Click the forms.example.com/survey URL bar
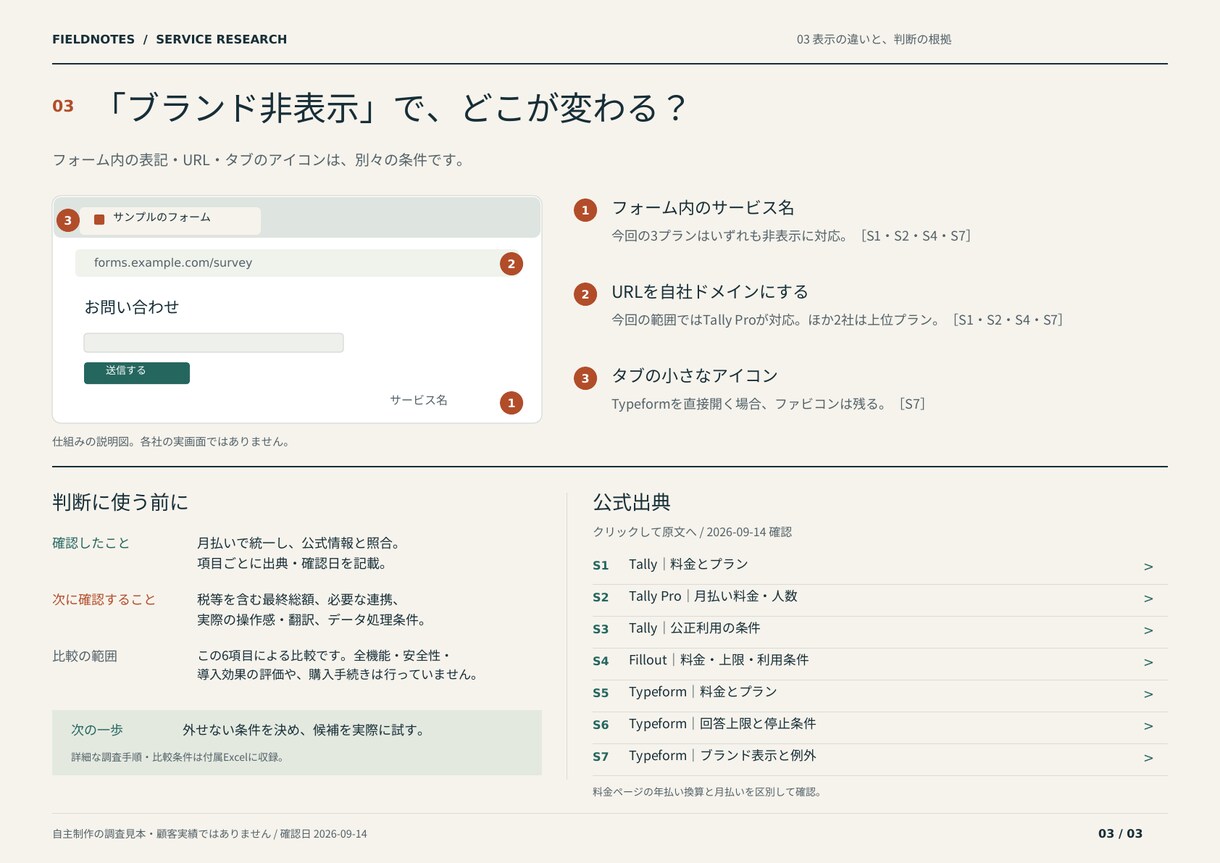The image size is (1220, 863). click(x=300, y=263)
